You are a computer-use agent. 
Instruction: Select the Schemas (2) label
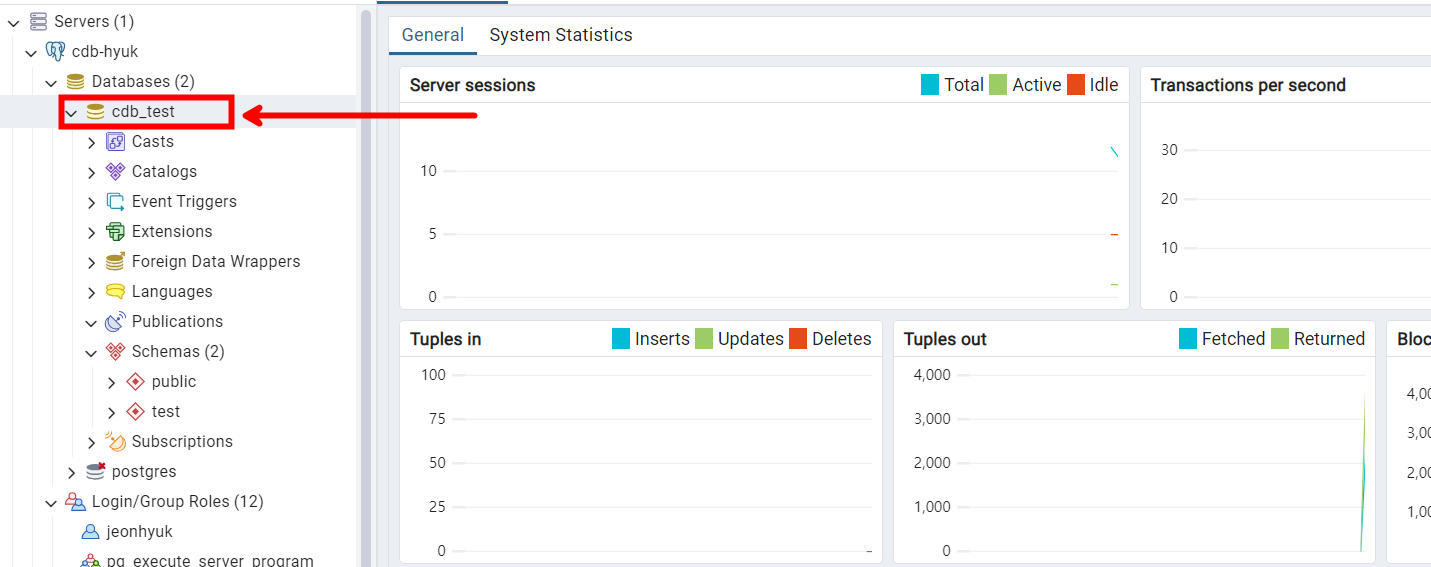tap(178, 352)
